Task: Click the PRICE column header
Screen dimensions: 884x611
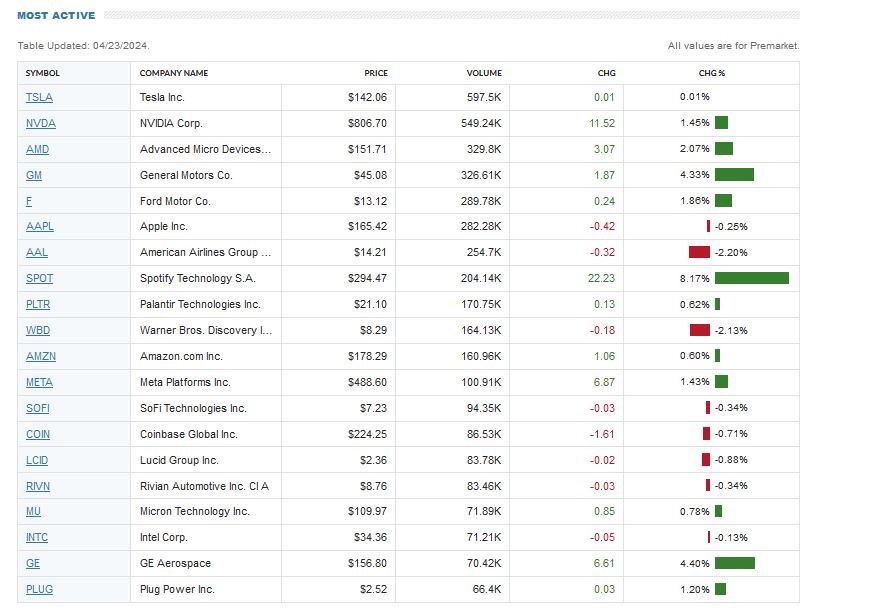Action: 376,73
